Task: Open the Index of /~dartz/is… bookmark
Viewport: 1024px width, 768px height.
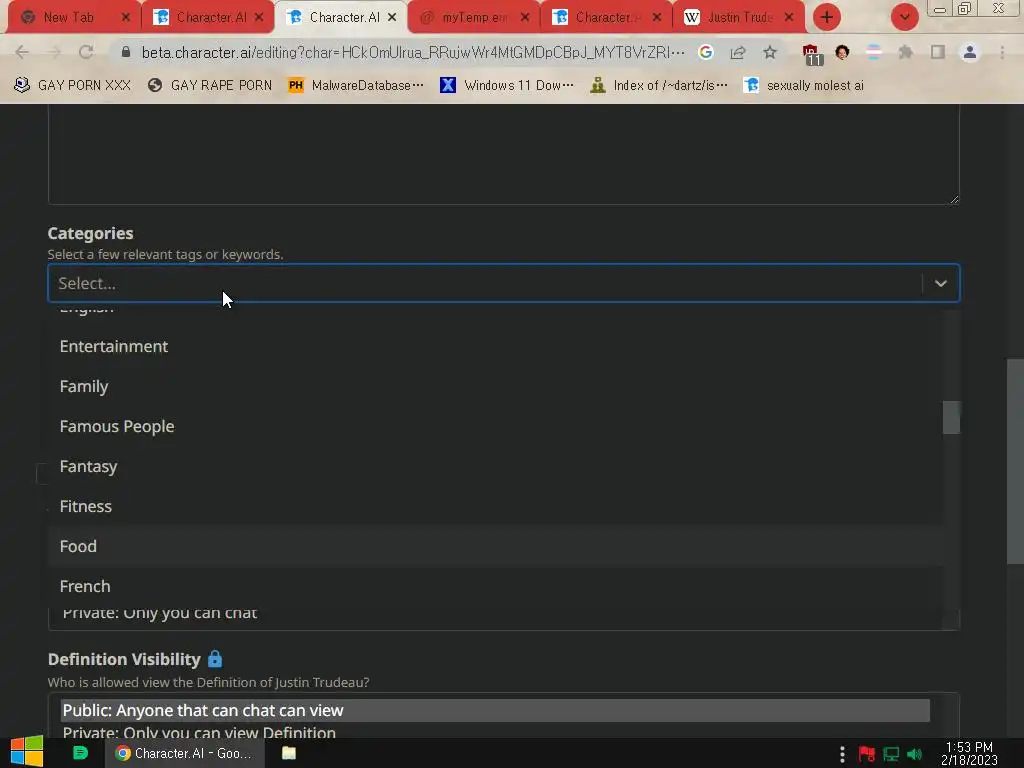Action: click(x=658, y=86)
